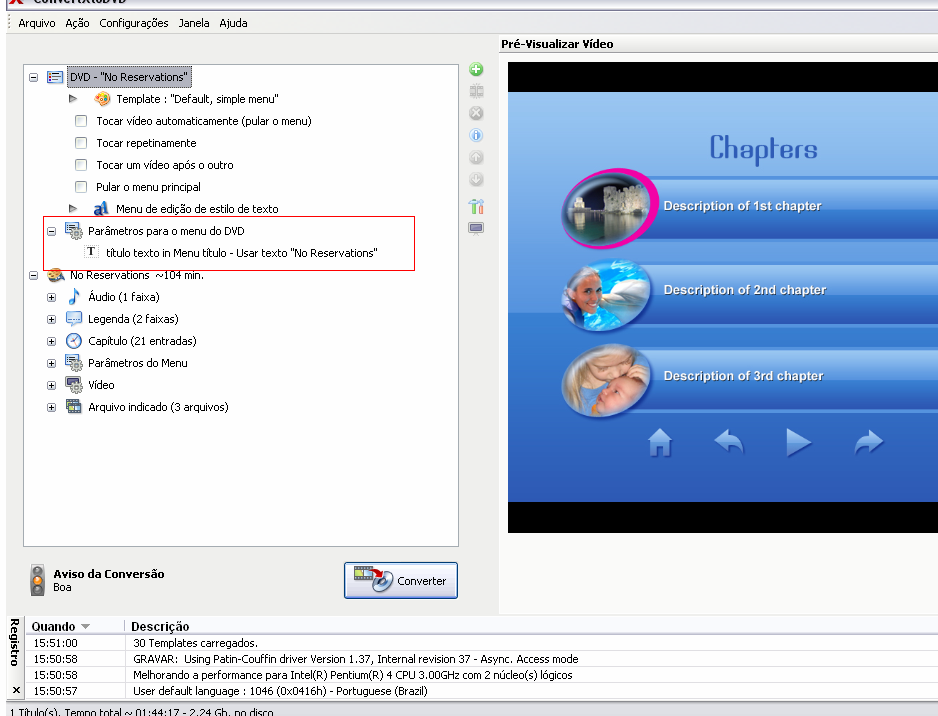Open the settings tools icon
This screenshot has width=938, height=716.
click(x=476, y=206)
